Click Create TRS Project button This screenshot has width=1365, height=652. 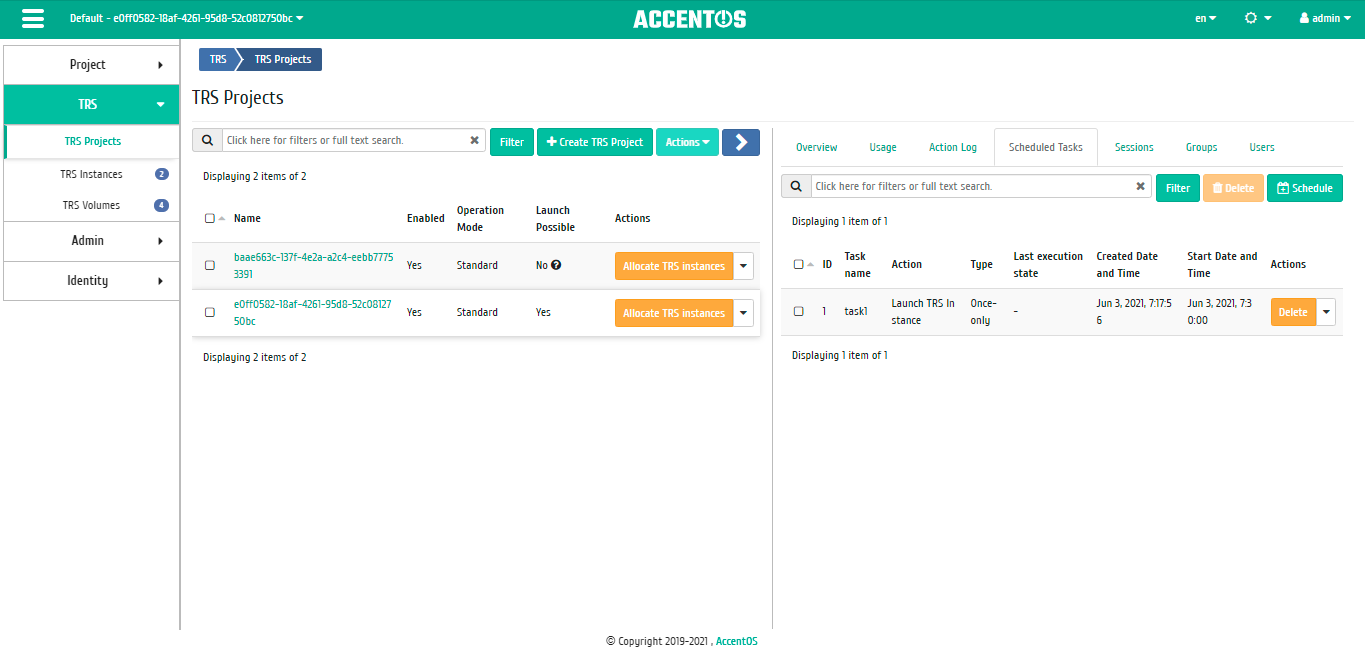point(595,142)
